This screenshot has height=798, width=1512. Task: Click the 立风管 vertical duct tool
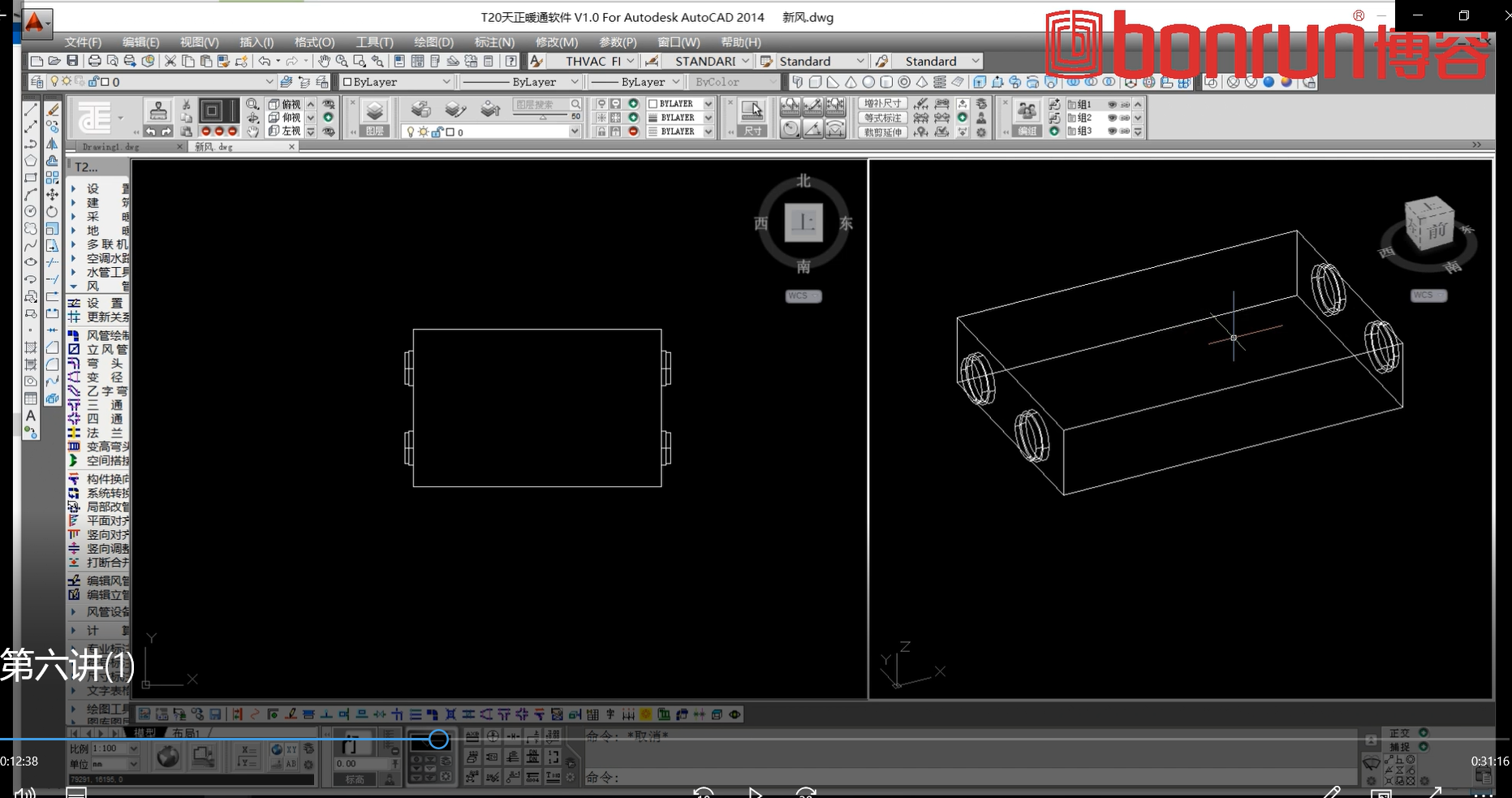coord(74,349)
